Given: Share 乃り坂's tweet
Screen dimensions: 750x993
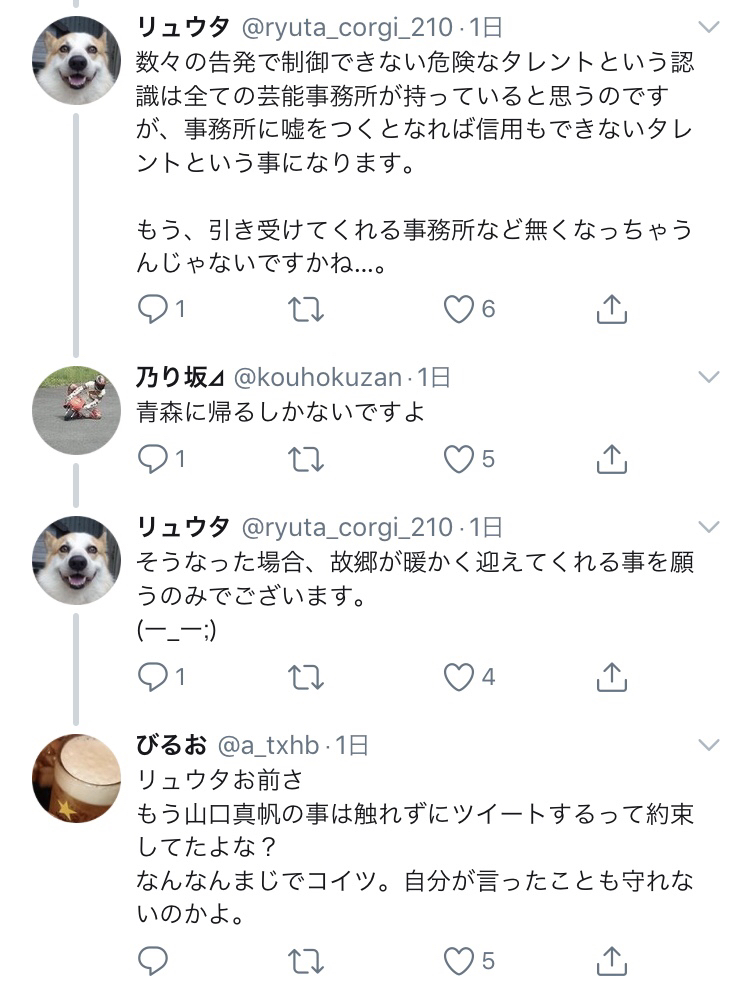Looking at the screenshot, I should pyautogui.click(x=611, y=459).
